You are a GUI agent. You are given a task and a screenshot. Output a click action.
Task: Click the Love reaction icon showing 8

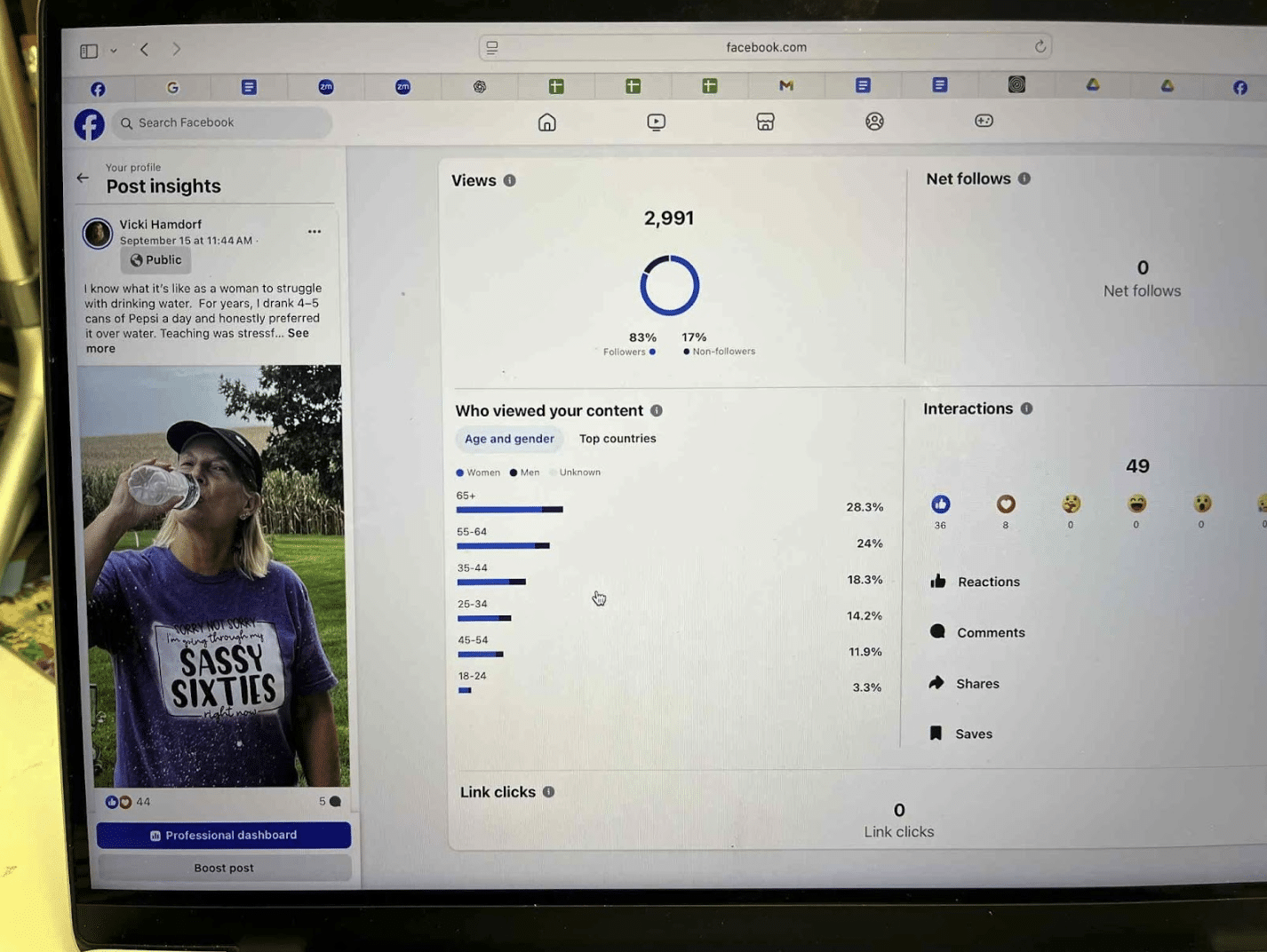1005,504
